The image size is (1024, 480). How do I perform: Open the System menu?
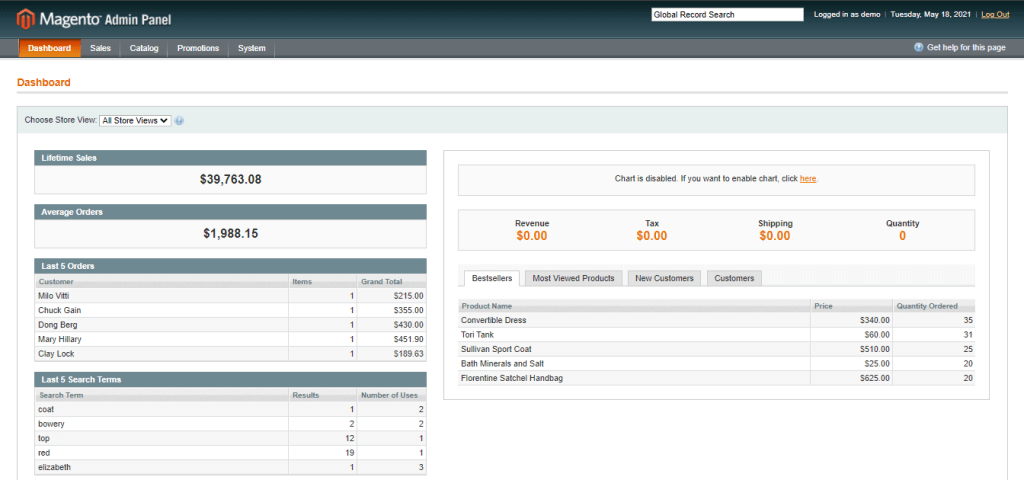coord(251,48)
